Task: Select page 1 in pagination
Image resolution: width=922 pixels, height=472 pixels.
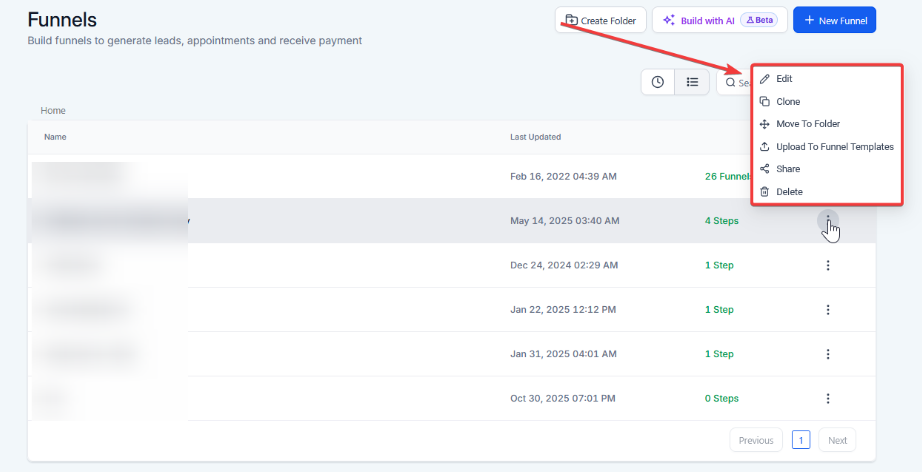Action: (800, 440)
